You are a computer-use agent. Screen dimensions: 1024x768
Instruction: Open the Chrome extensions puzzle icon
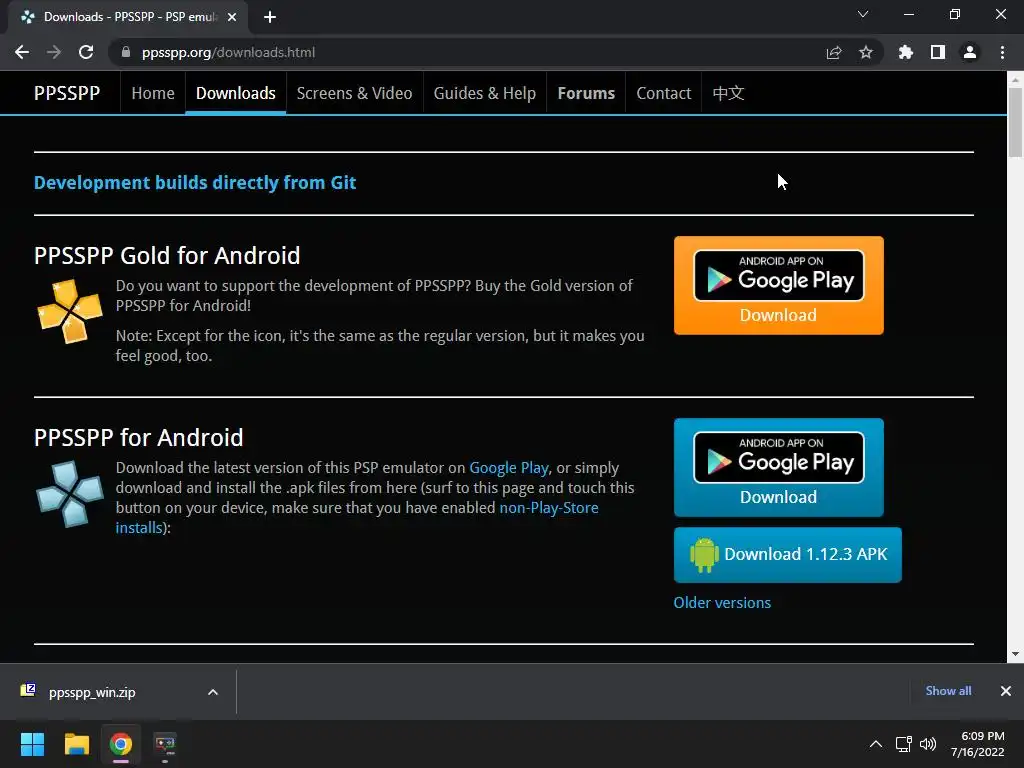[x=906, y=52]
